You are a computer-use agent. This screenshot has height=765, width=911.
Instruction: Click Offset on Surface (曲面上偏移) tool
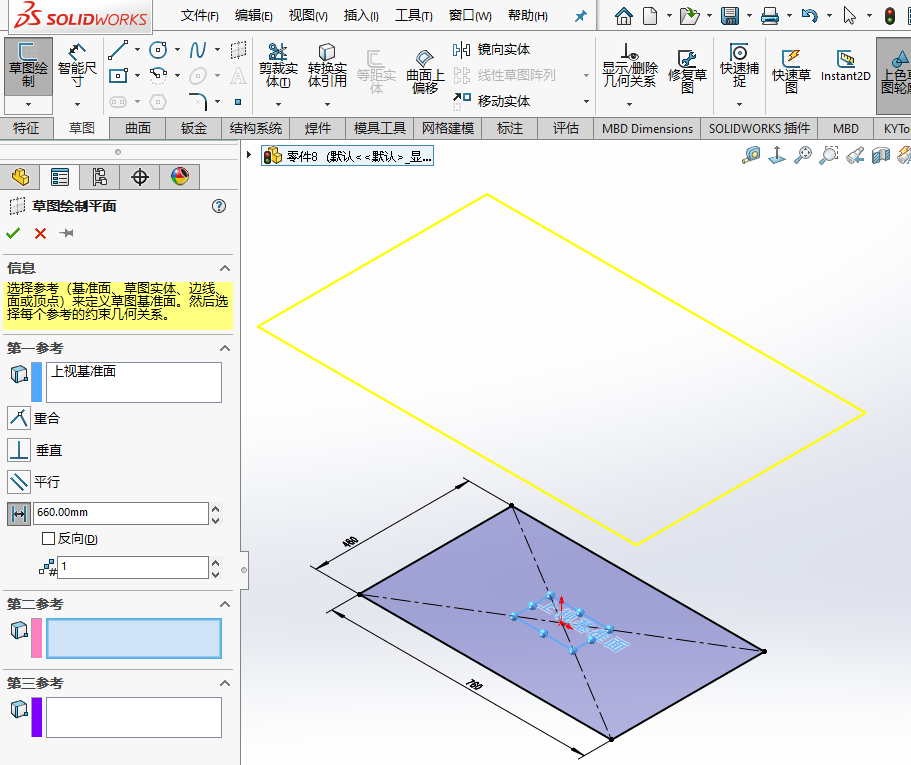tap(425, 72)
